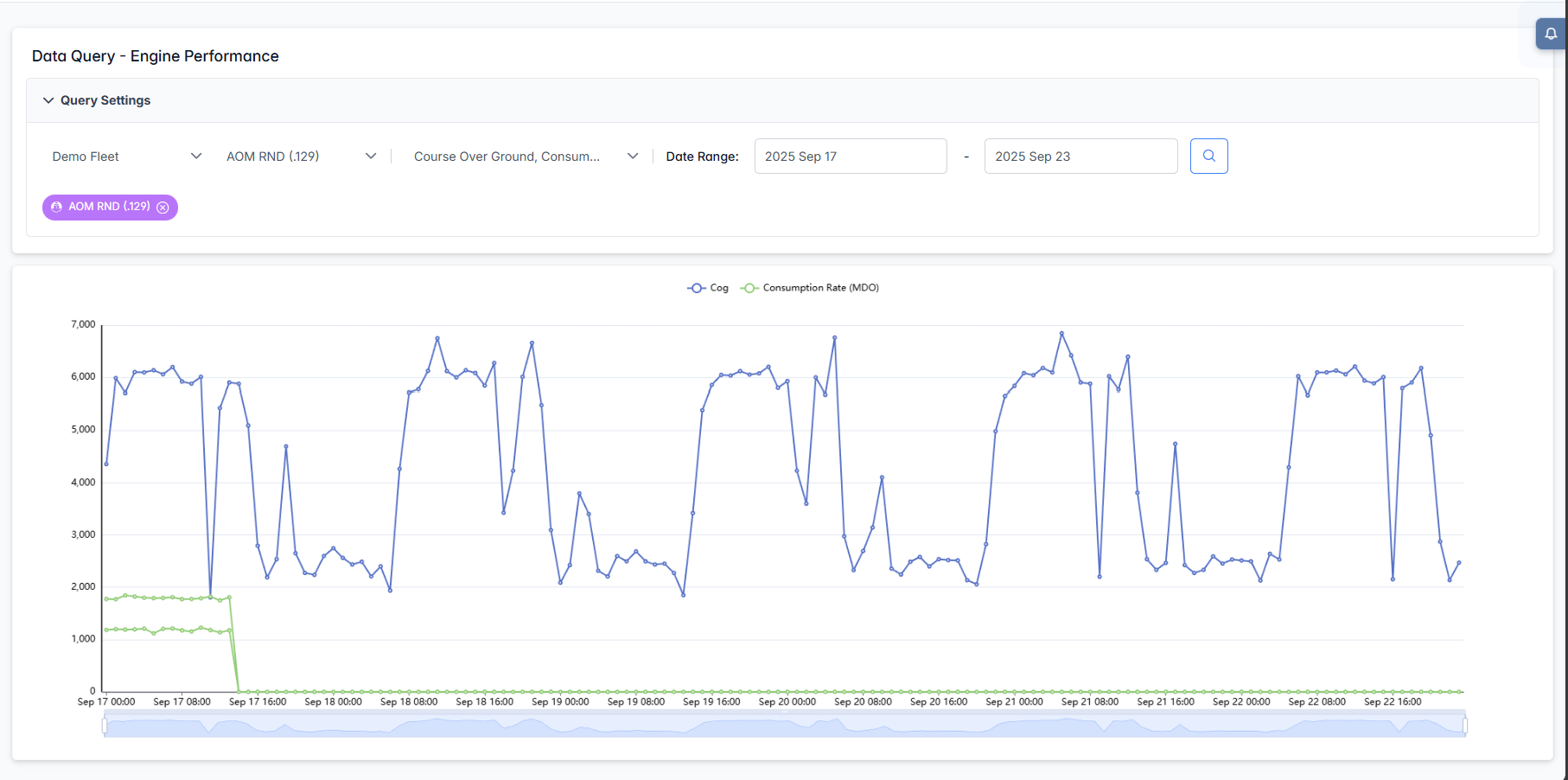Click the Data Query - Engine Performance title
Screen dimensions: 1568x780
click(x=156, y=56)
